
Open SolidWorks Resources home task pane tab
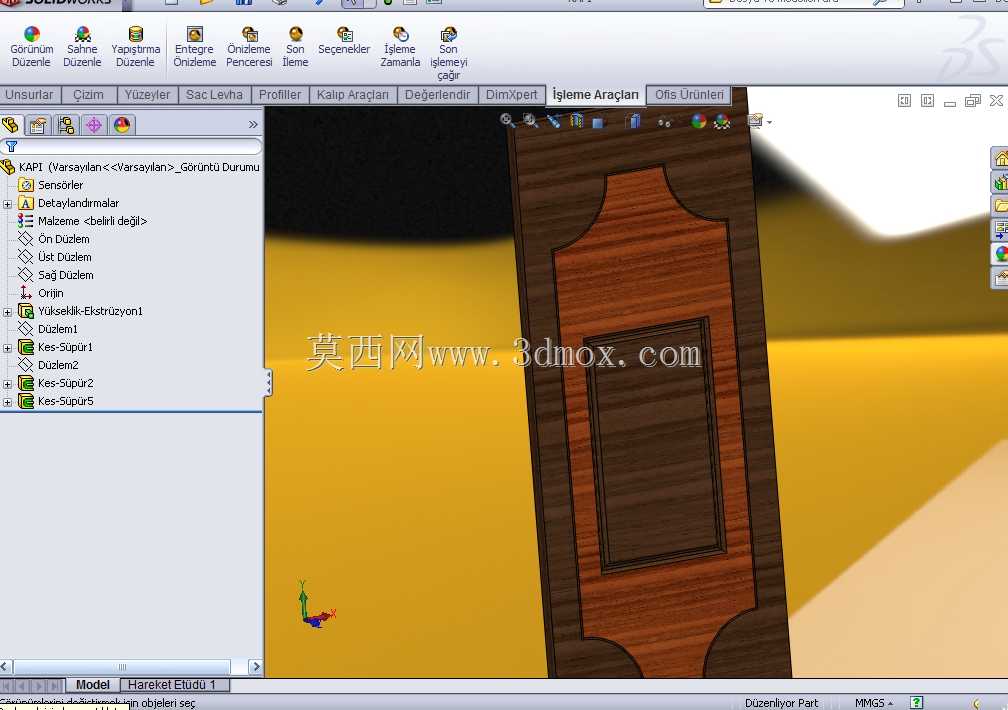[1000, 158]
